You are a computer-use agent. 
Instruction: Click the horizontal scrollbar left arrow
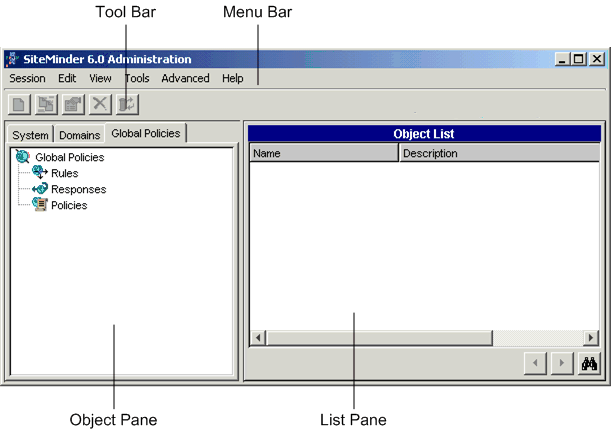(258, 337)
